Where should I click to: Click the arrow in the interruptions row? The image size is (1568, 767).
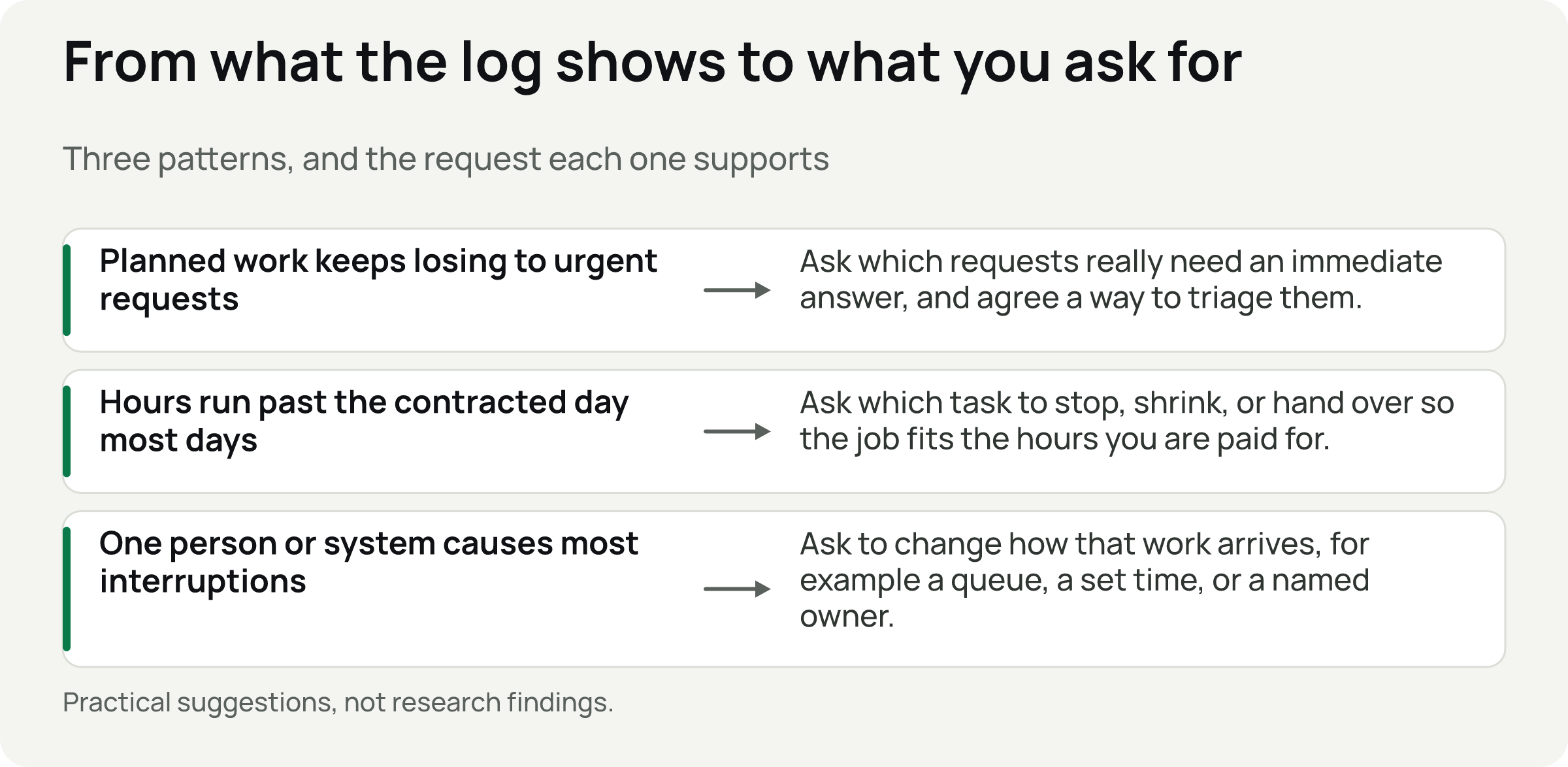(737, 589)
